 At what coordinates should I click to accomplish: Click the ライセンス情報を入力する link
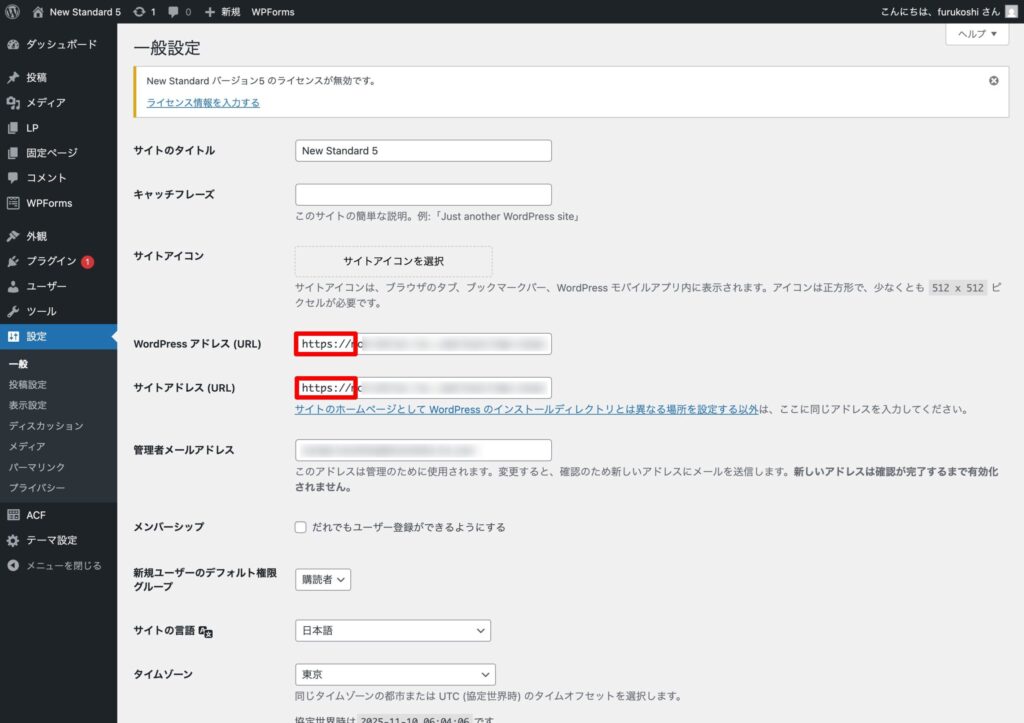point(203,103)
